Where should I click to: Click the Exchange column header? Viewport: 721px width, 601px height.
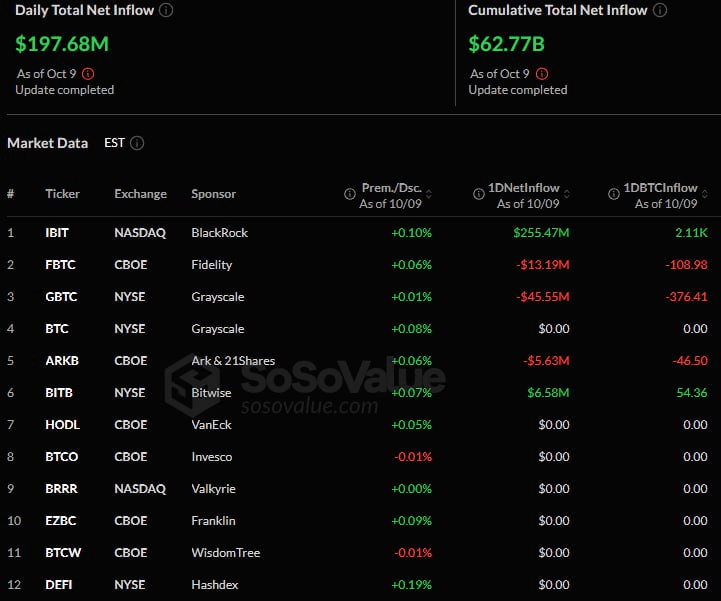click(x=140, y=194)
